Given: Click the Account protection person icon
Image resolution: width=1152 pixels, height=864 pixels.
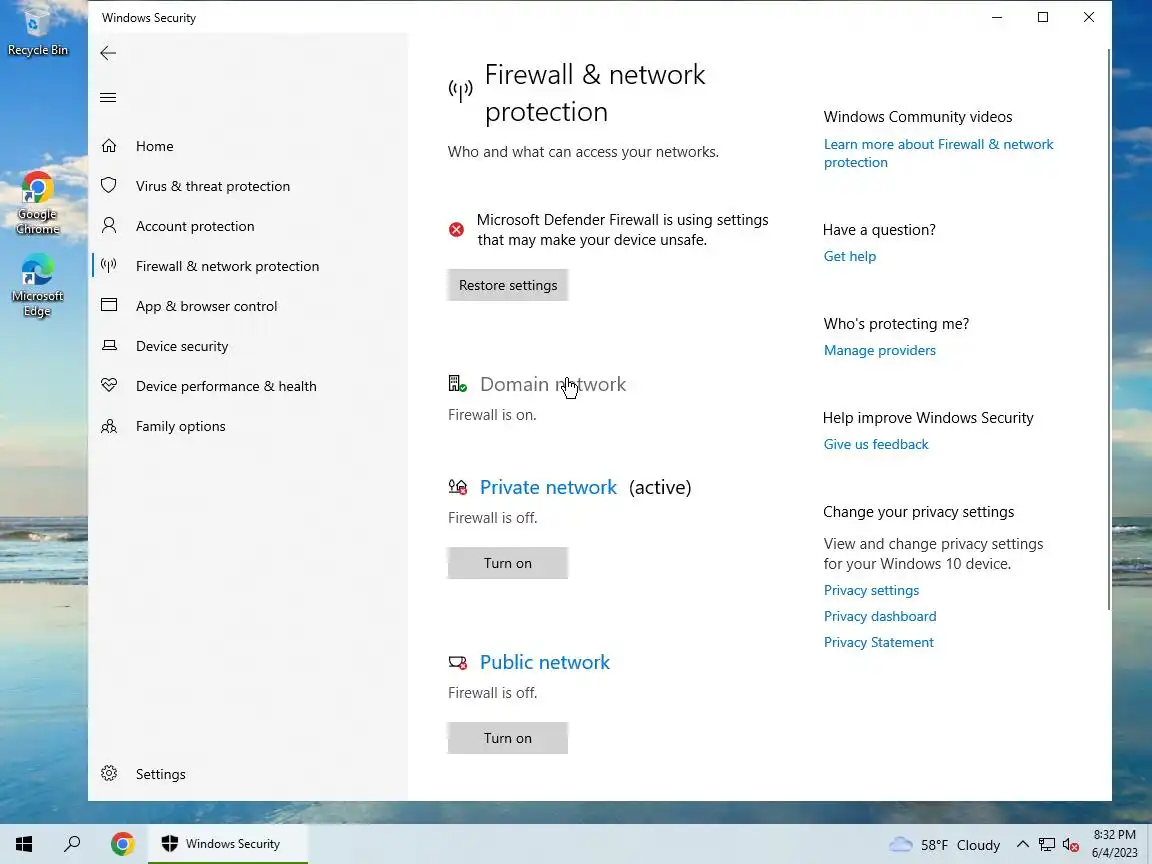Looking at the screenshot, I should (x=109, y=225).
